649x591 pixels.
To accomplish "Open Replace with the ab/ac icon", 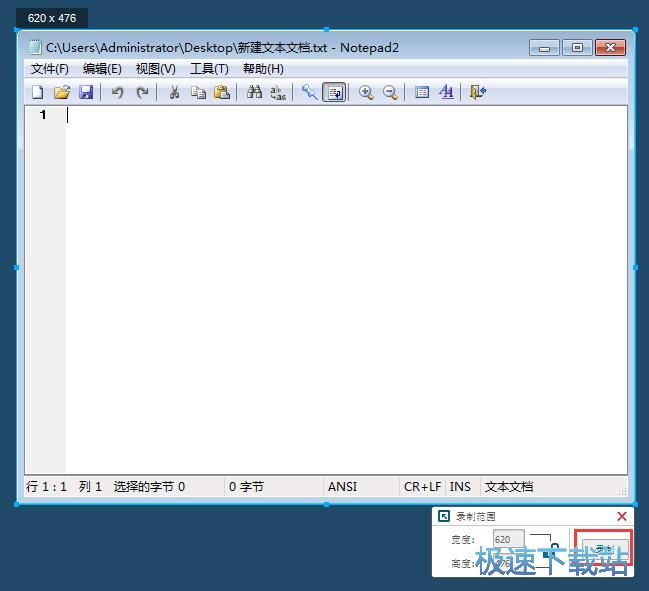I will [278, 92].
